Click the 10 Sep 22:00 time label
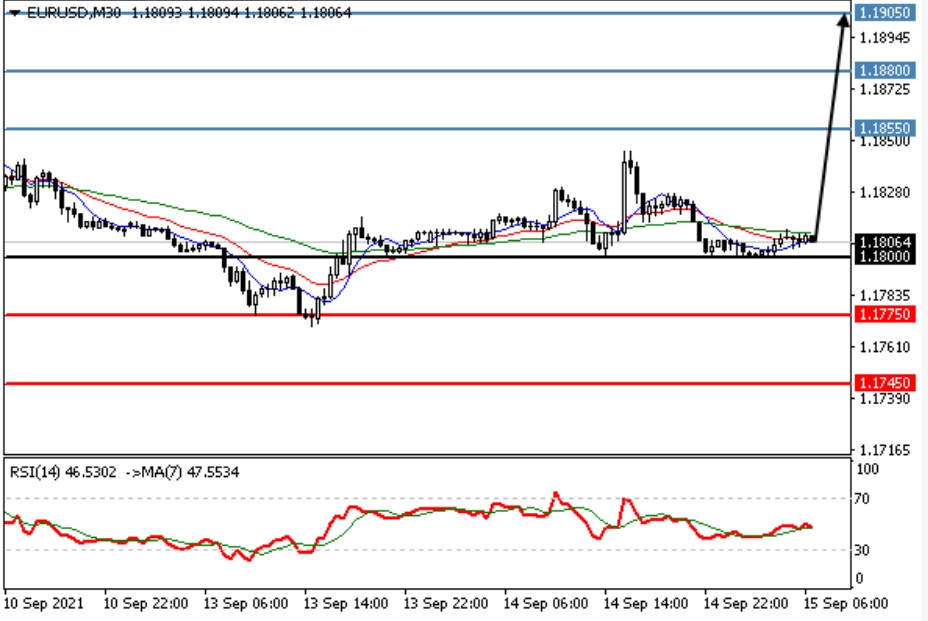Viewport: 928px width, 621px height. 146,604
